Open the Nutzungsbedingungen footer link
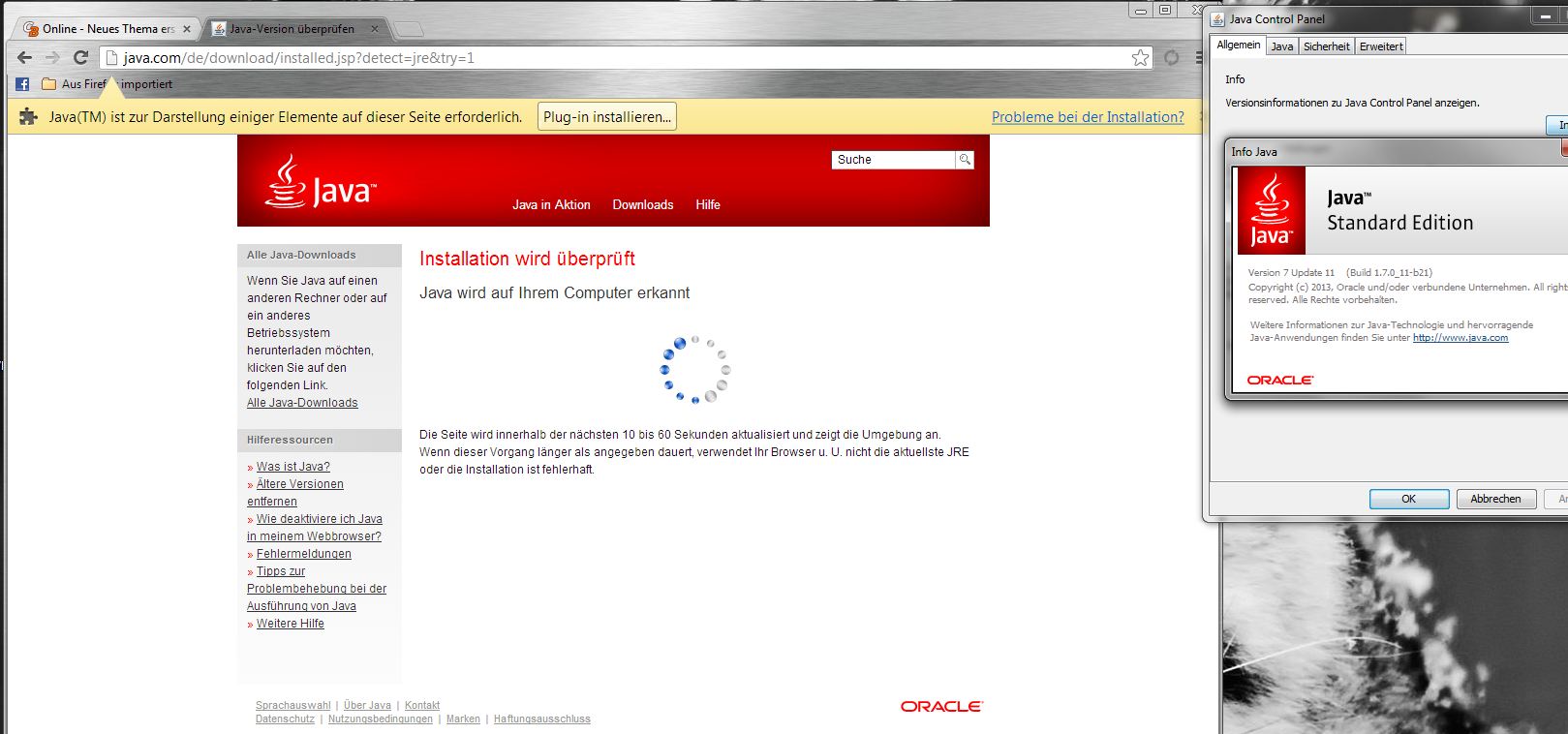The image size is (1568, 734). tap(381, 719)
